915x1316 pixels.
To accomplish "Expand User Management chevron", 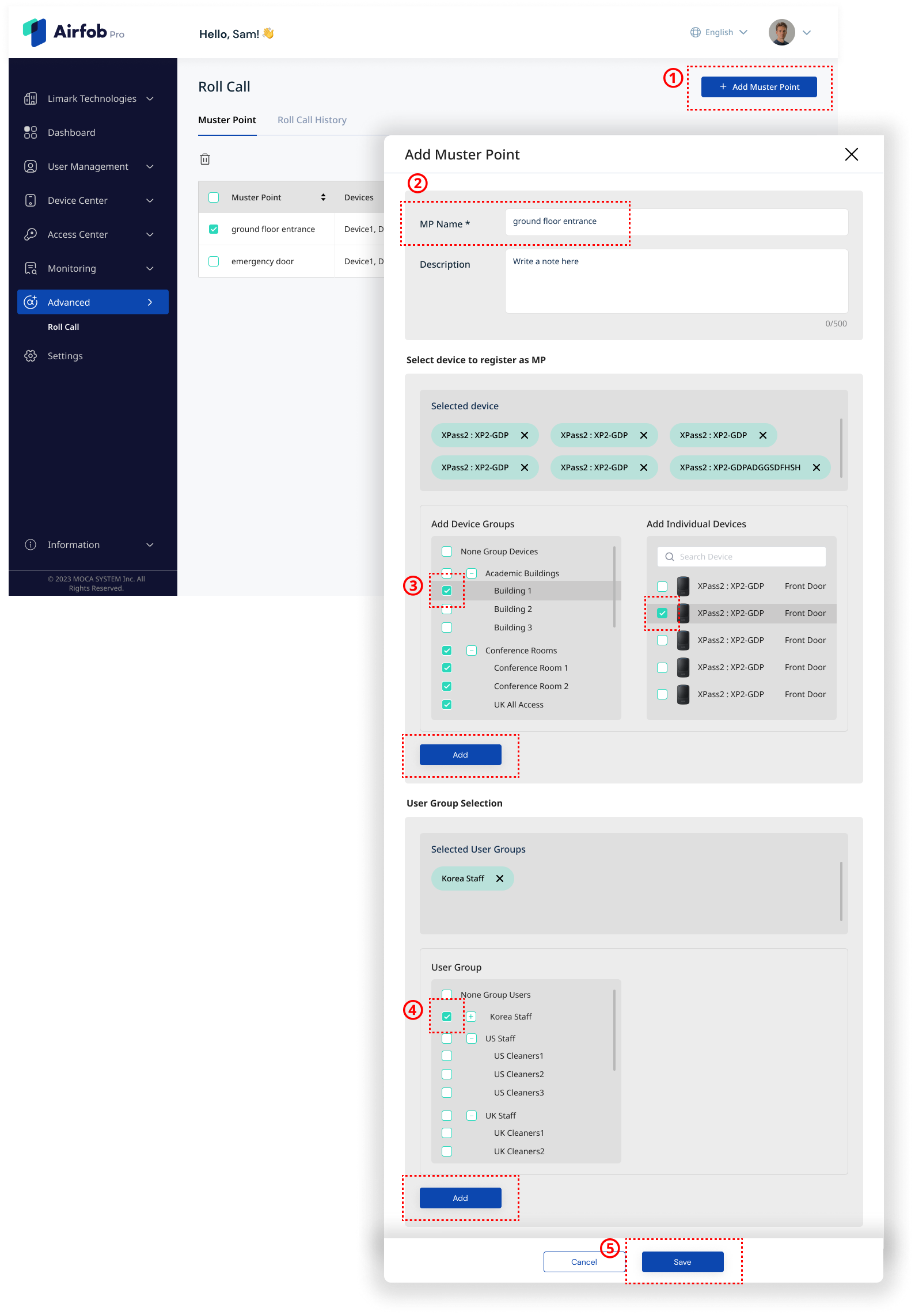I will click(x=150, y=166).
